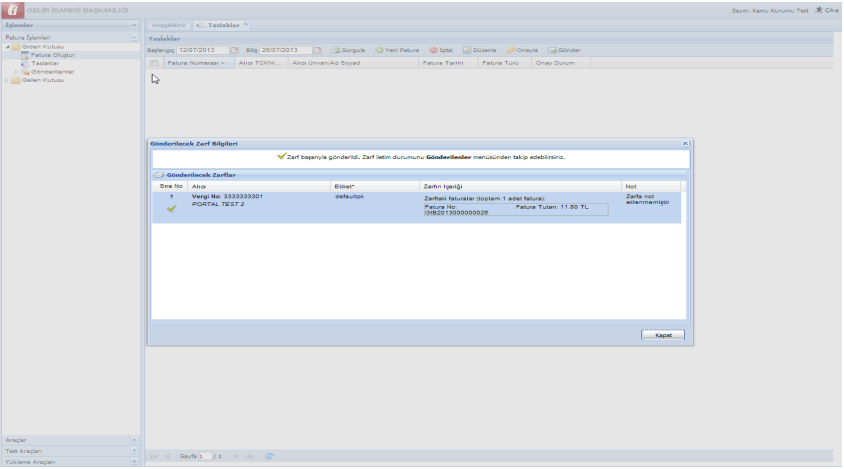The width and height of the screenshot is (844, 469).
Task: Collapse the Giden Kutusu tree folder
Action: coord(7,47)
